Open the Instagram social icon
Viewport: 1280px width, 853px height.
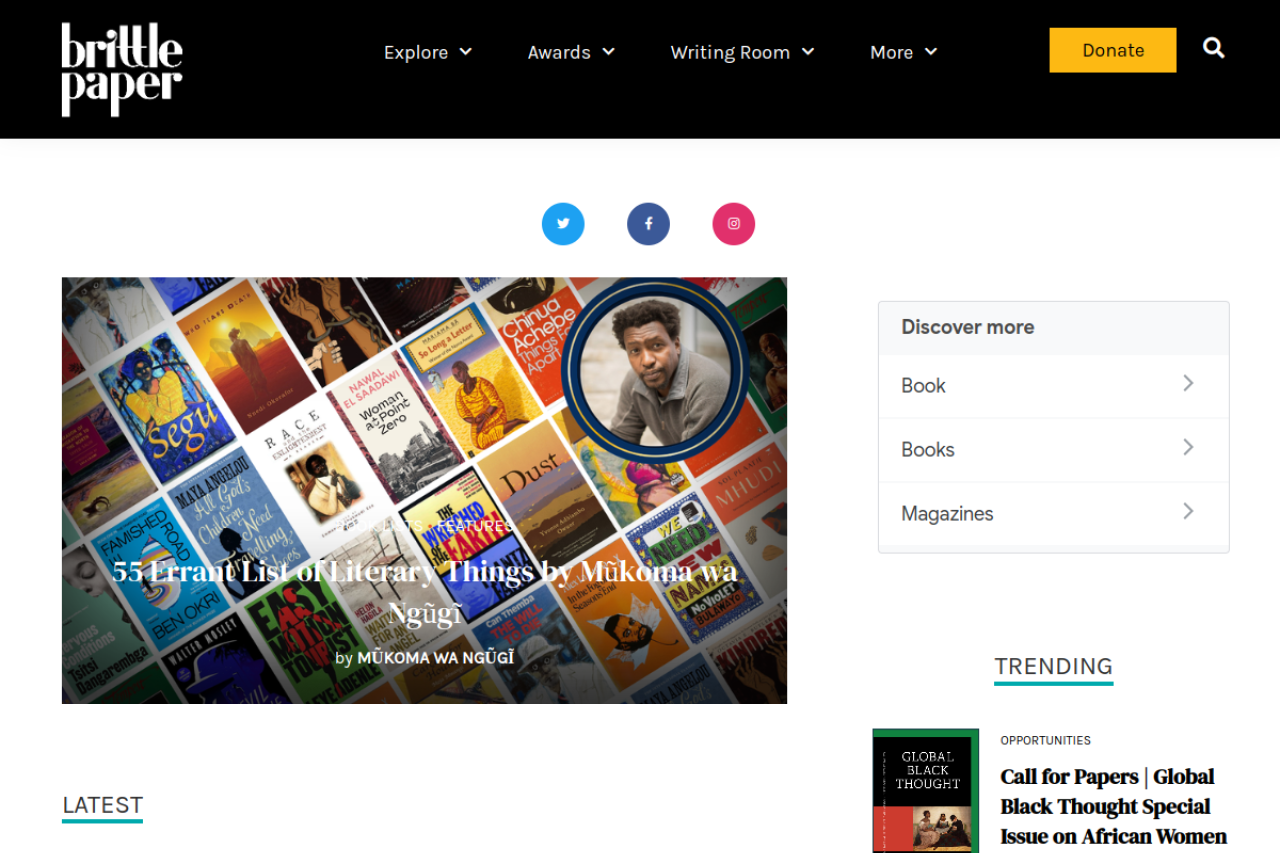[733, 224]
